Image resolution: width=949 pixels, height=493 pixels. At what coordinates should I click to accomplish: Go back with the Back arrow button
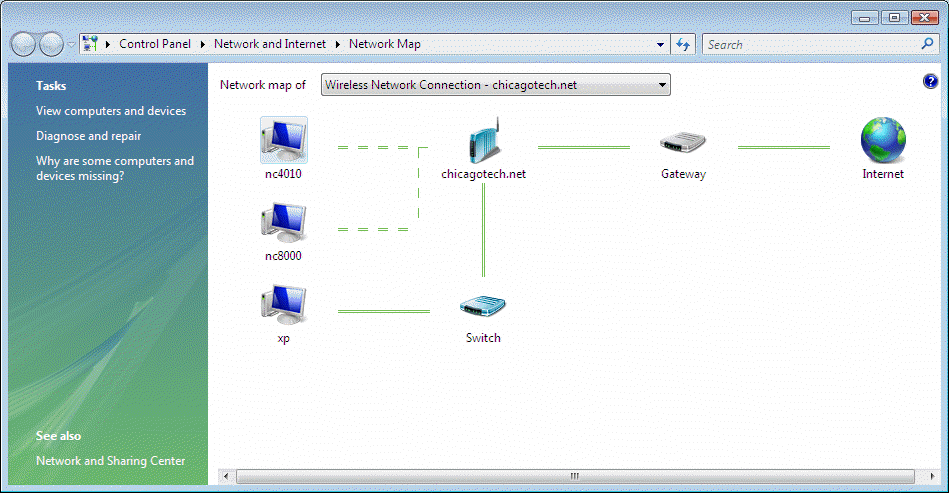(x=23, y=44)
